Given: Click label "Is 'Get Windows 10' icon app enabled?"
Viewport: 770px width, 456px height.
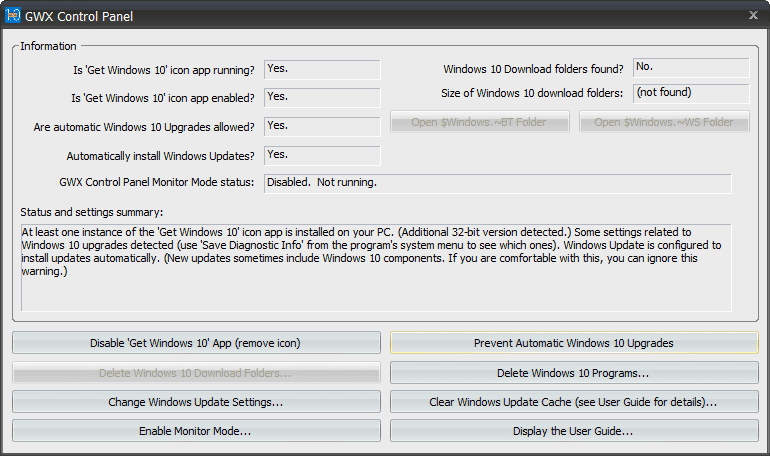Looking at the screenshot, I should point(163,98).
